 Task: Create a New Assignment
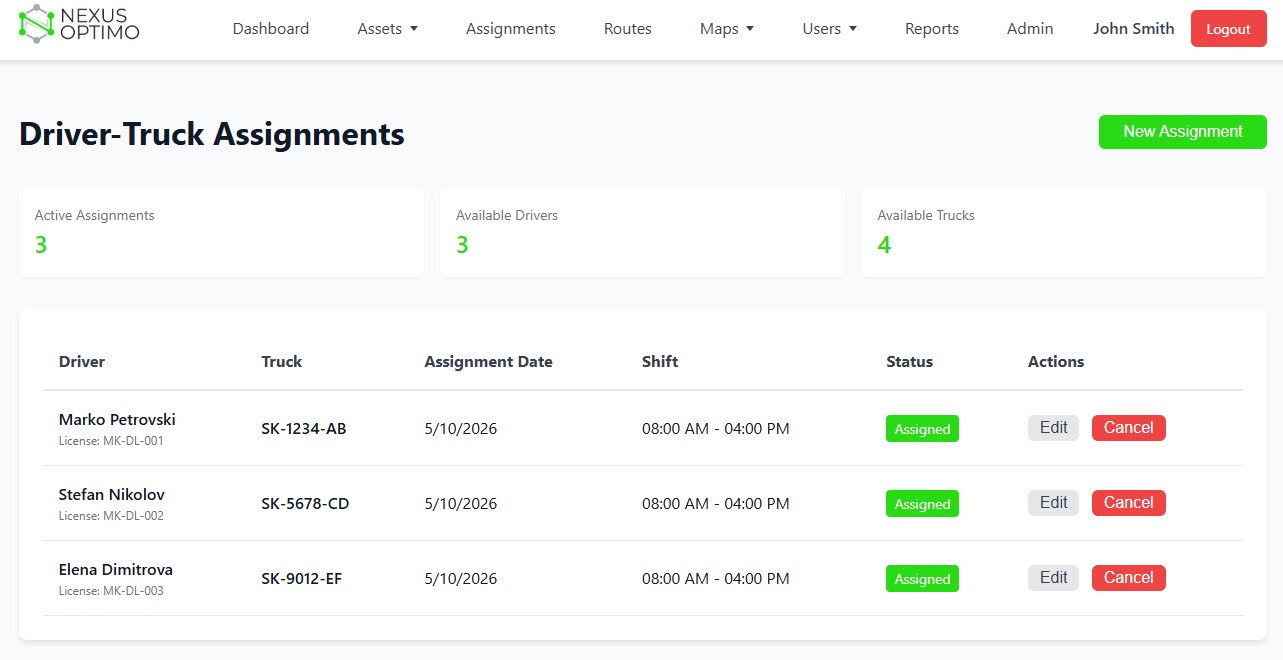1183,132
